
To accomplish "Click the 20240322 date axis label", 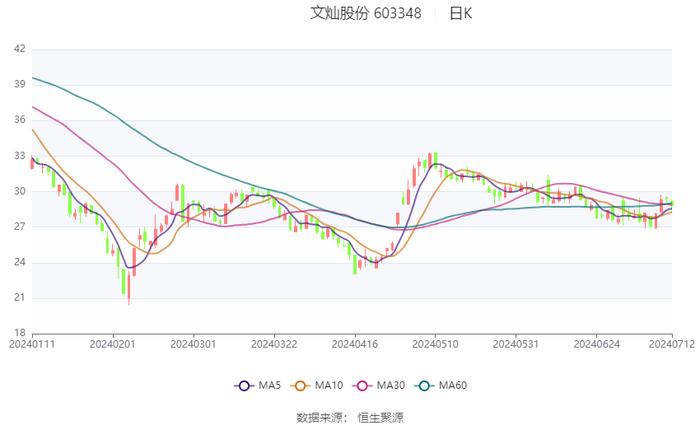I will (274, 344).
